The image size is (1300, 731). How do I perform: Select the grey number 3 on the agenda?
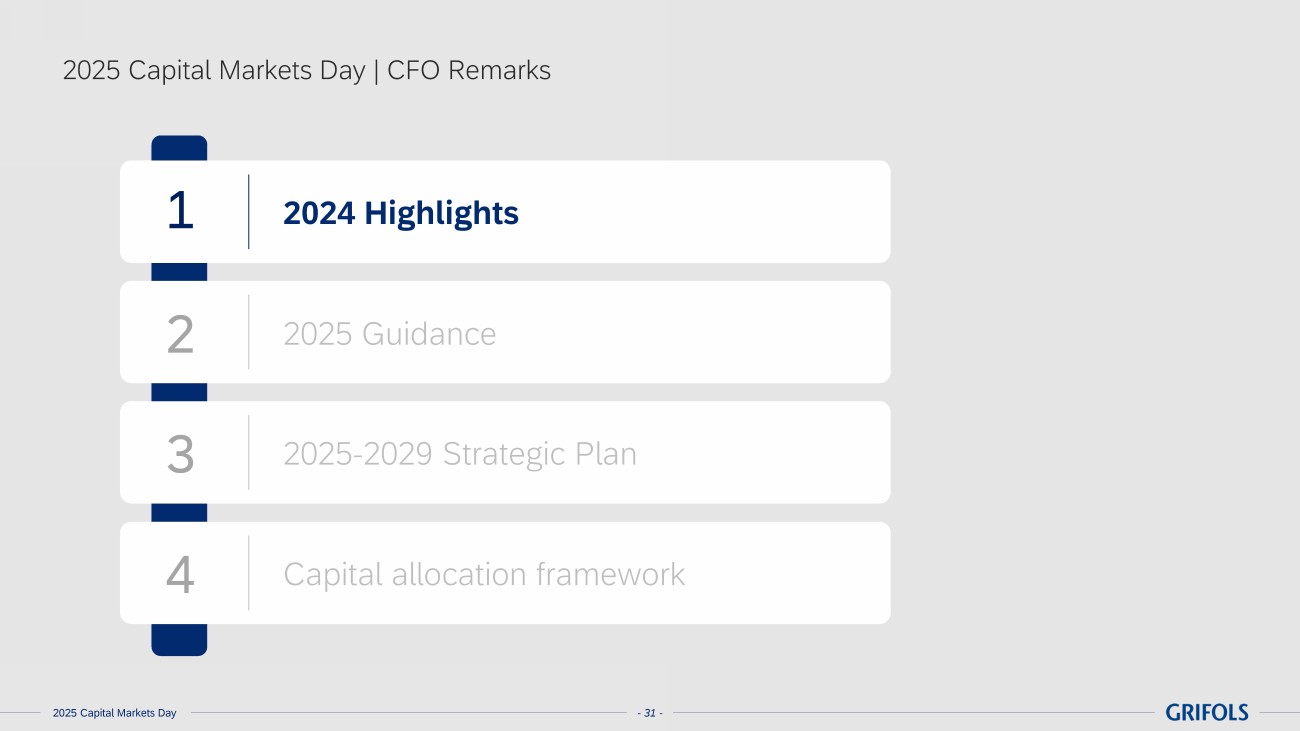pyautogui.click(x=180, y=454)
